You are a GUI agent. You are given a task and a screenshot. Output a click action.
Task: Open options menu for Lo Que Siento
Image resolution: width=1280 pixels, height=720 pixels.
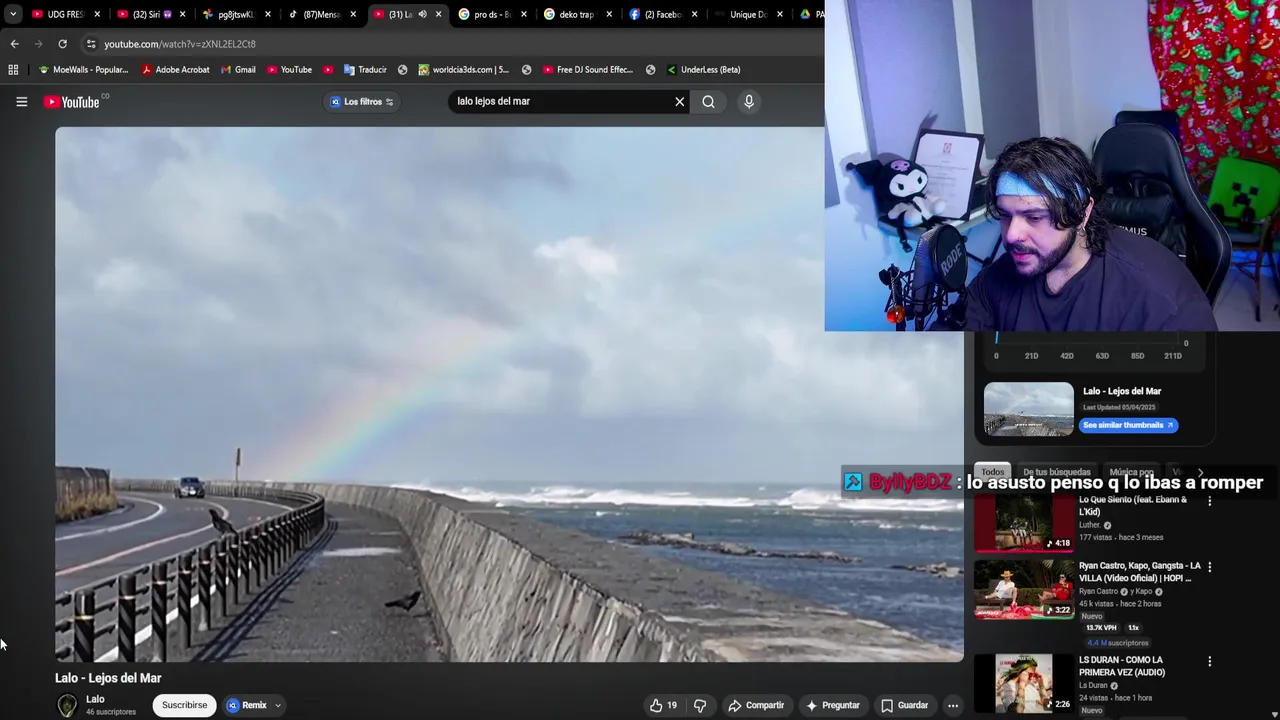[1209, 501]
